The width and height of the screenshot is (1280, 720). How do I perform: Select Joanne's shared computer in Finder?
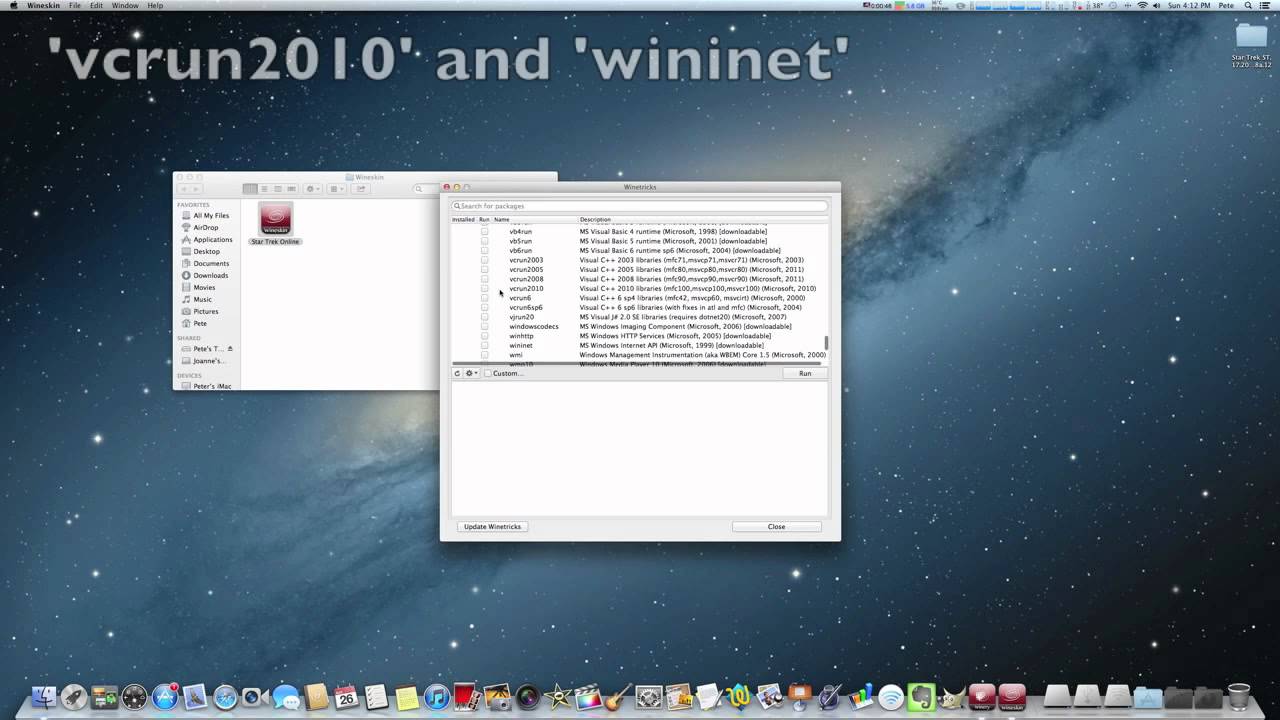[209, 360]
